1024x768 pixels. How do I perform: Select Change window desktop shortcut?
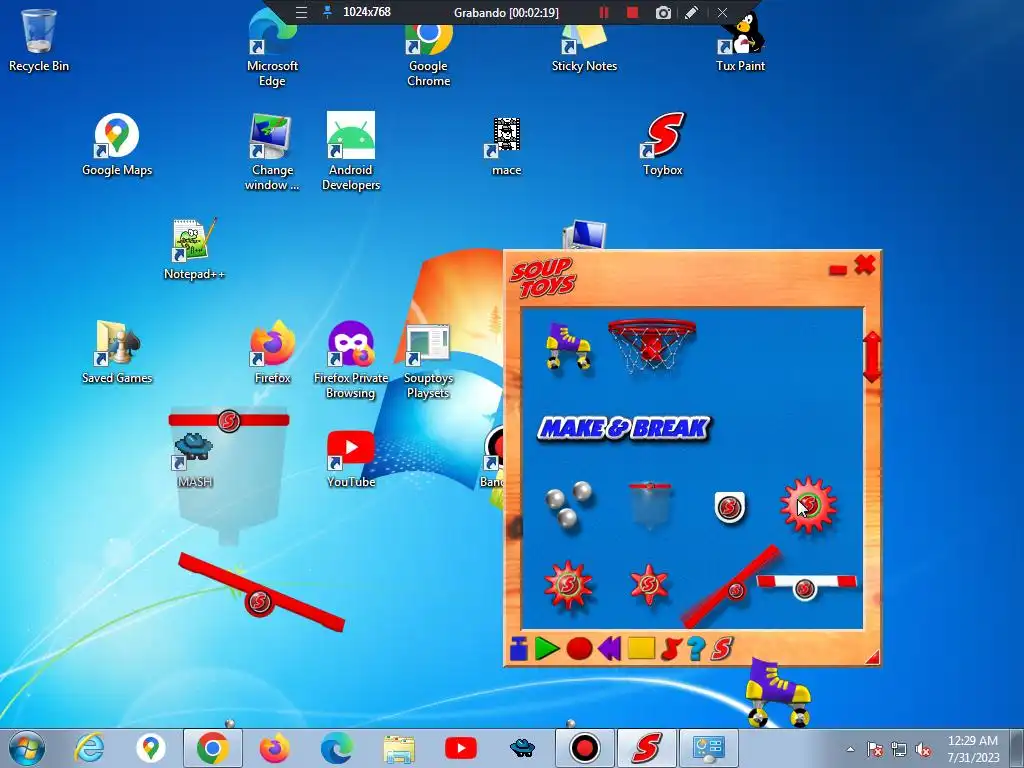pyautogui.click(x=272, y=152)
